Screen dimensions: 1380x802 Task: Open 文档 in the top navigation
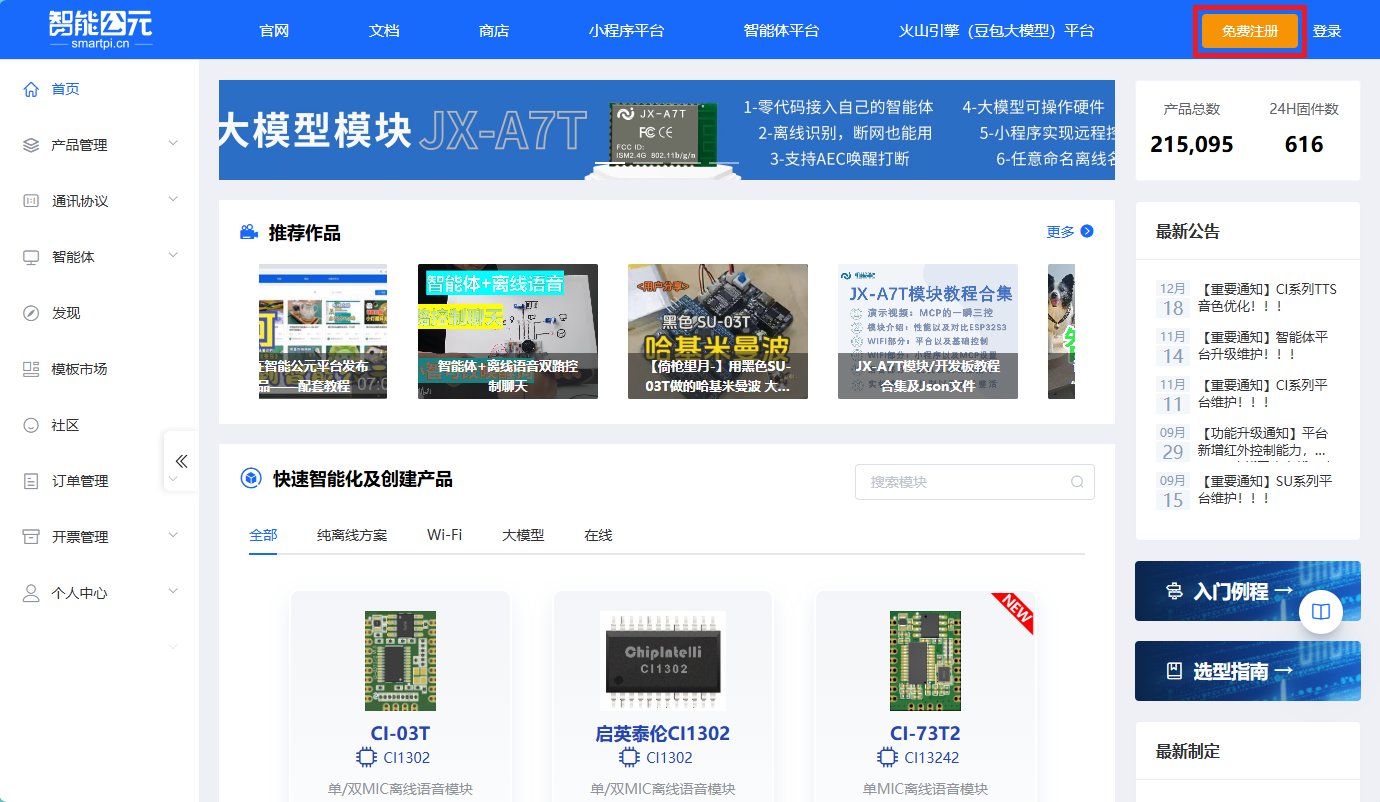pyautogui.click(x=384, y=31)
